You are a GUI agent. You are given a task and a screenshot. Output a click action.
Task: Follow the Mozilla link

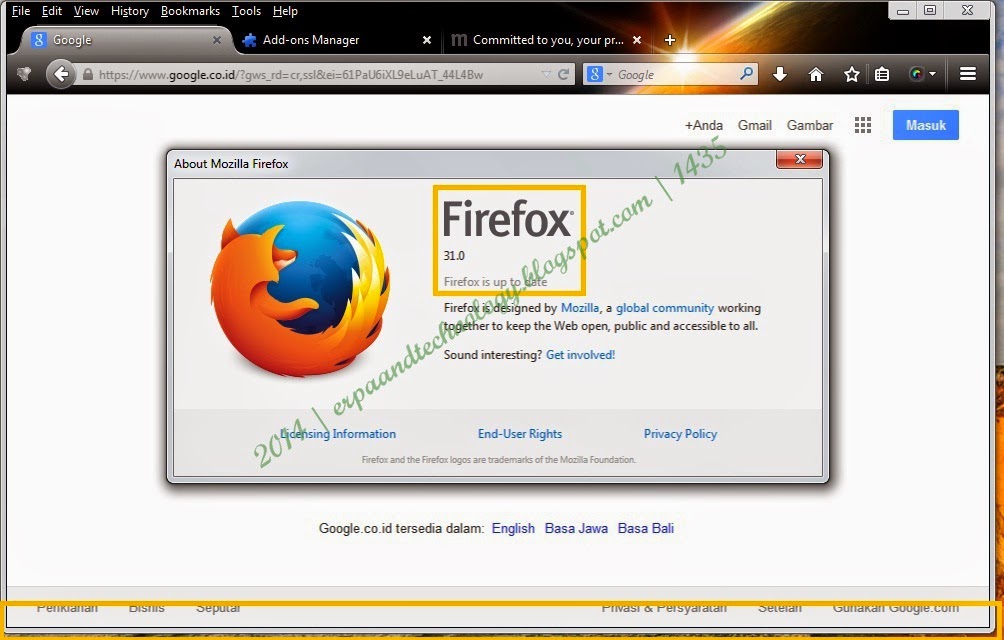[579, 308]
